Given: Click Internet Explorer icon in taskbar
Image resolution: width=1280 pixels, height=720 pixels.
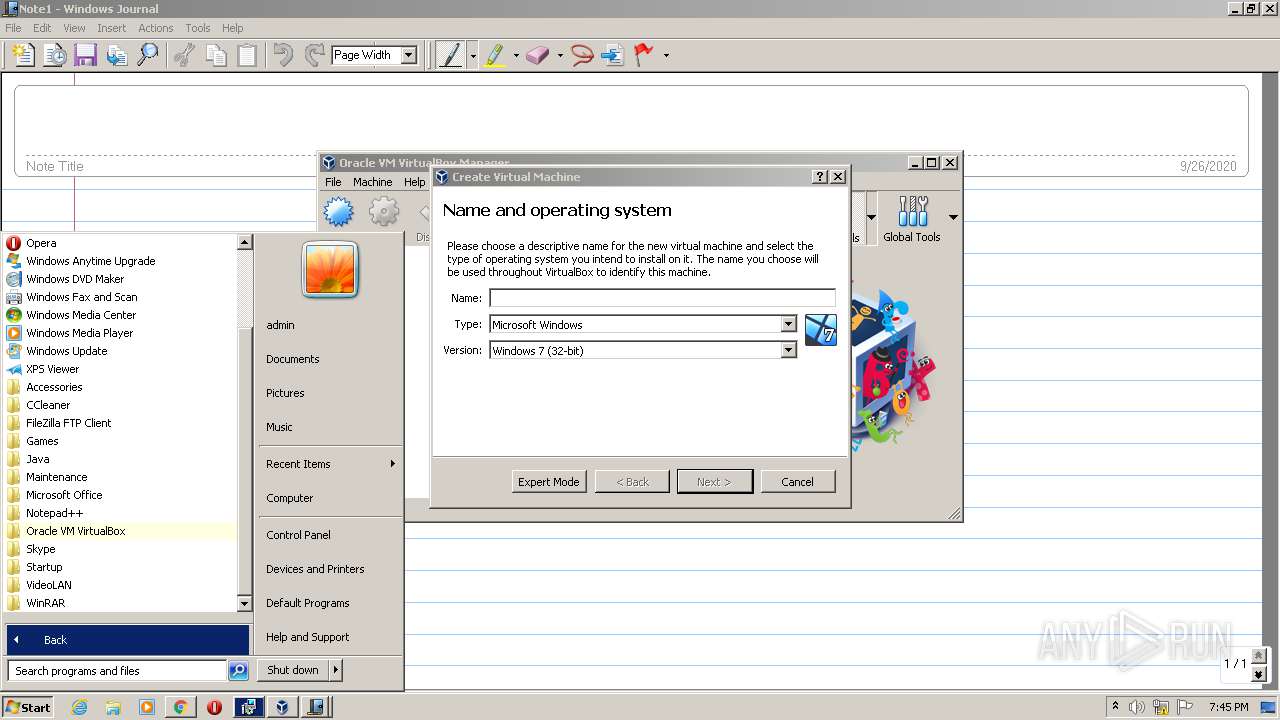Looking at the screenshot, I should pos(79,707).
